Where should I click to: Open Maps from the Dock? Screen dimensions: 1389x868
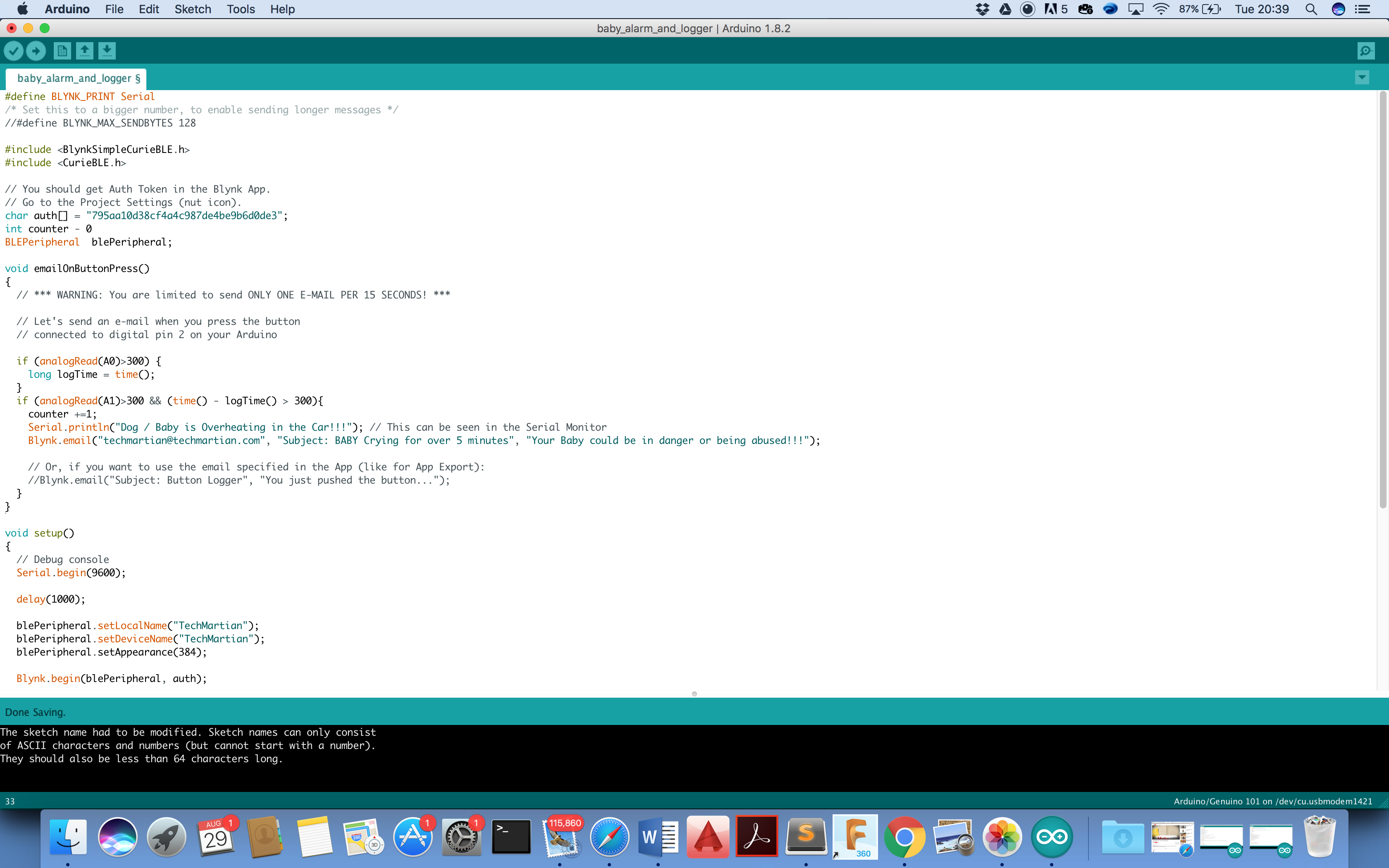[363, 837]
